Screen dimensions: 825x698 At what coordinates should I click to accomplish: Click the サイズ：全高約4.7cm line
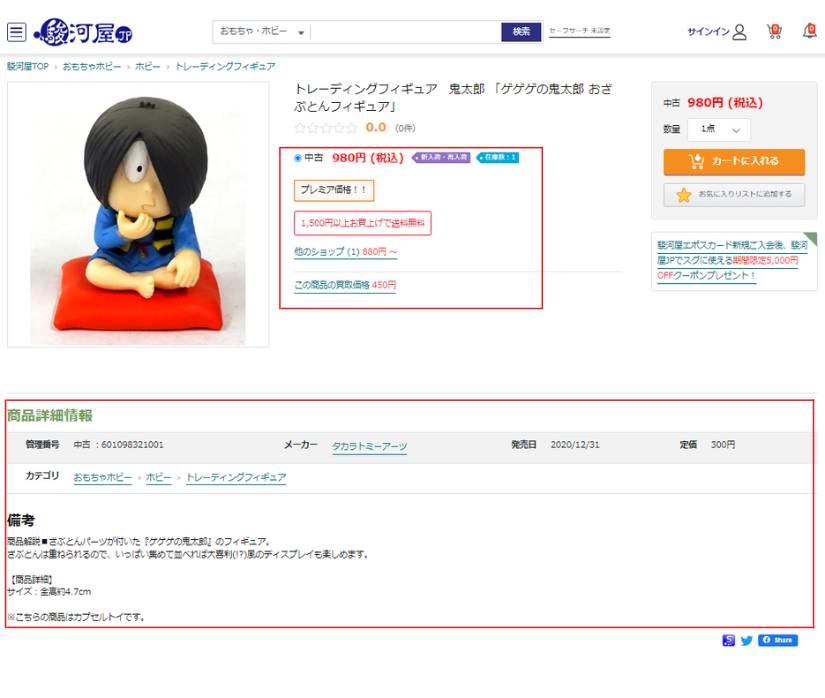pyautogui.click(x=49, y=592)
